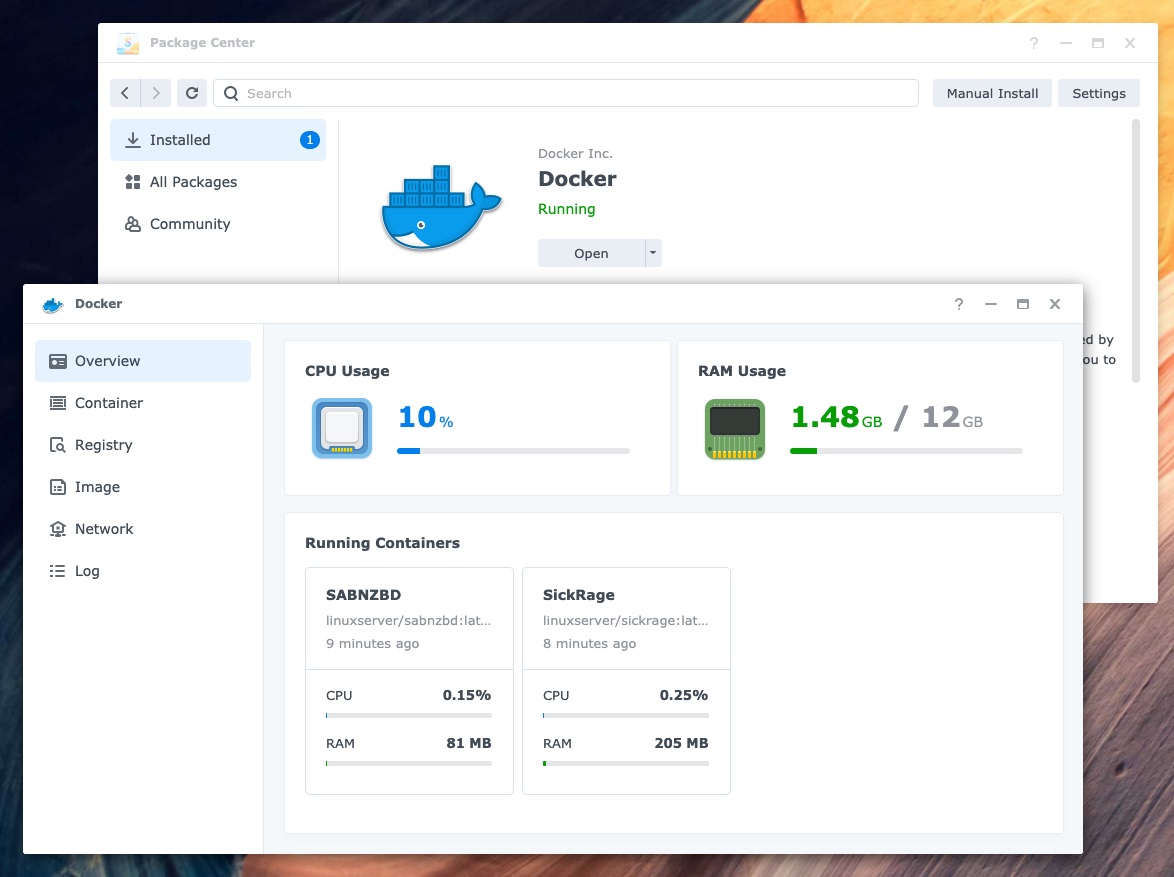The image size is (1174, 877).
Task: Click the magnifier icon in the search box
Action: [231, 93]
